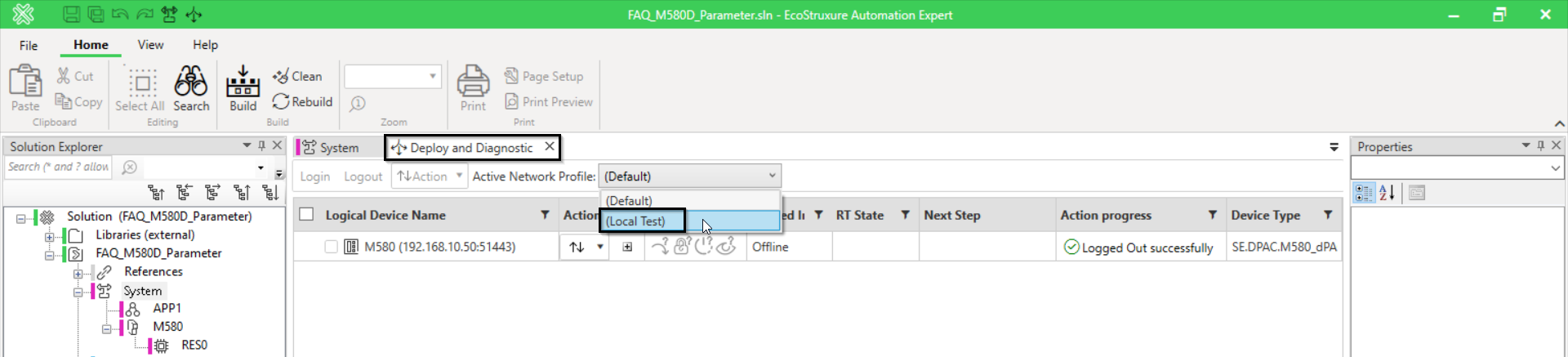Pin the Solution Explorer panel
Viewport: 1568px width, 357px height.
(x=262, y=145)
